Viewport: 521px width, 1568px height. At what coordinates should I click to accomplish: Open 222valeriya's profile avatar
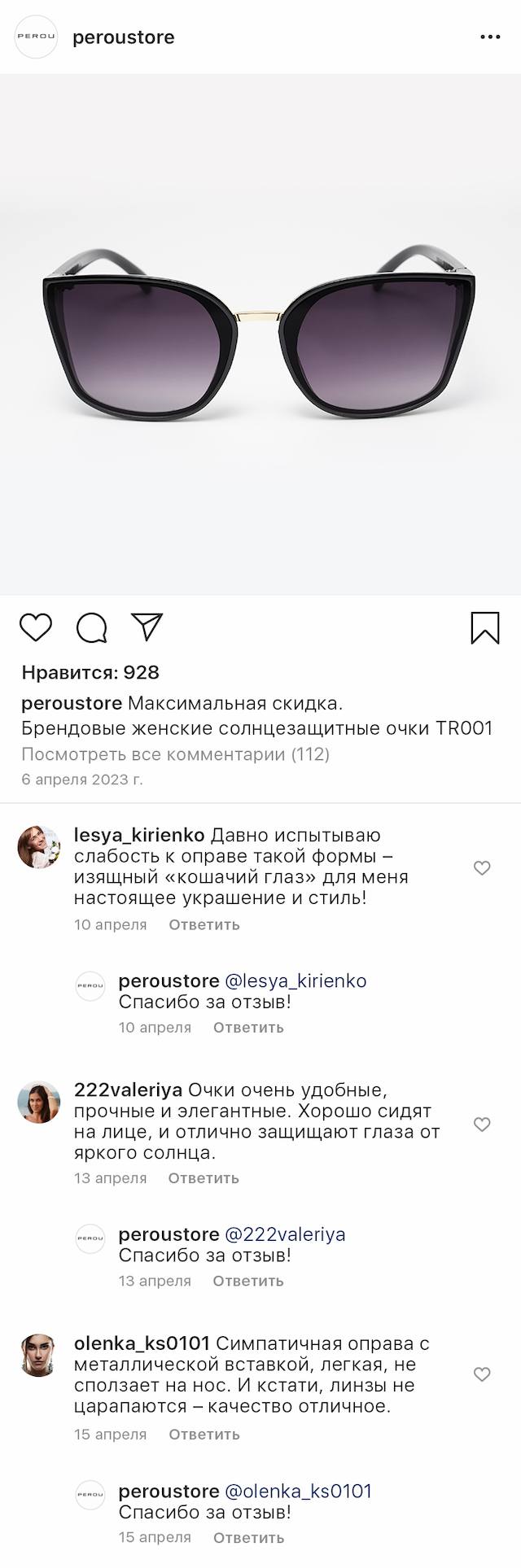click(39, 1103)
